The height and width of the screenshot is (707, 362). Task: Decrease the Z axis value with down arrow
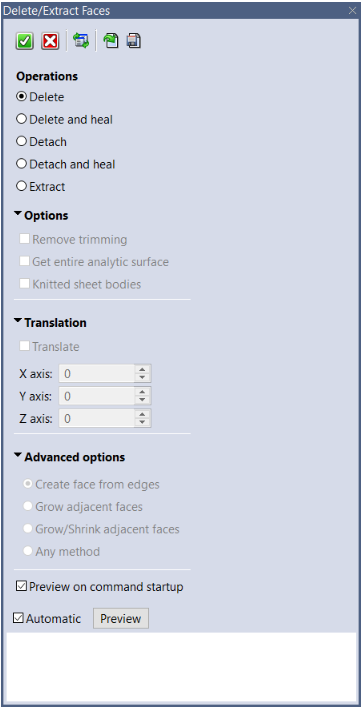[x=142, y=422]
